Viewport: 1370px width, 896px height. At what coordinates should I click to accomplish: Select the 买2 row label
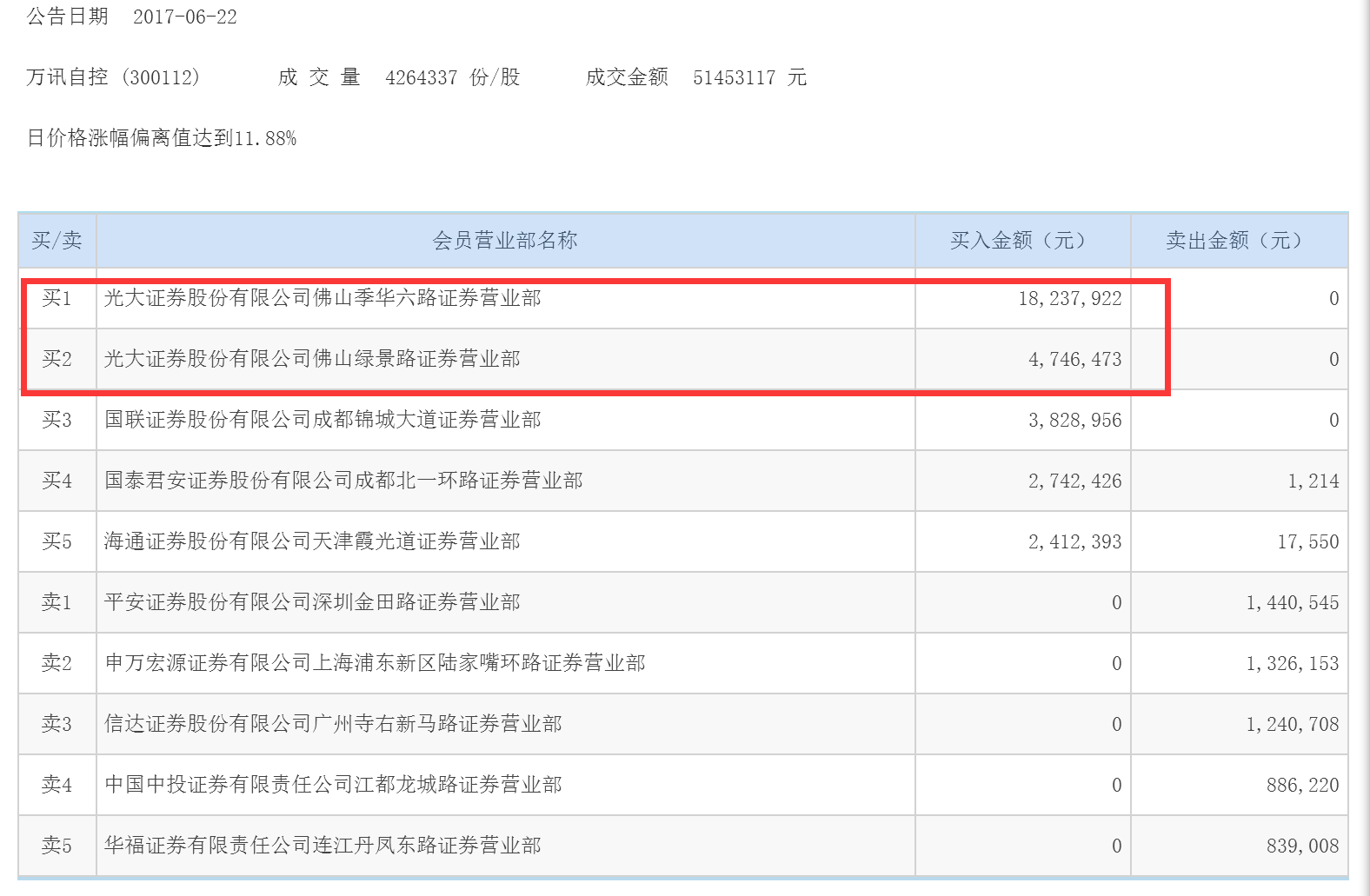(x=57, y=359)
